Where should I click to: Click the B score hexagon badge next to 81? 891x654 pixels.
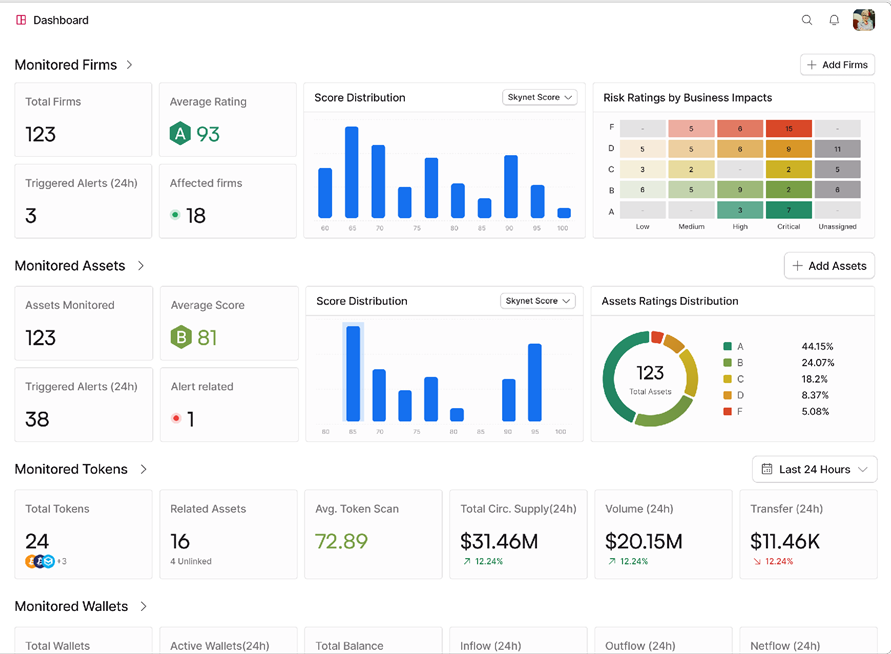pyautogui.click(x=181, y=338)
